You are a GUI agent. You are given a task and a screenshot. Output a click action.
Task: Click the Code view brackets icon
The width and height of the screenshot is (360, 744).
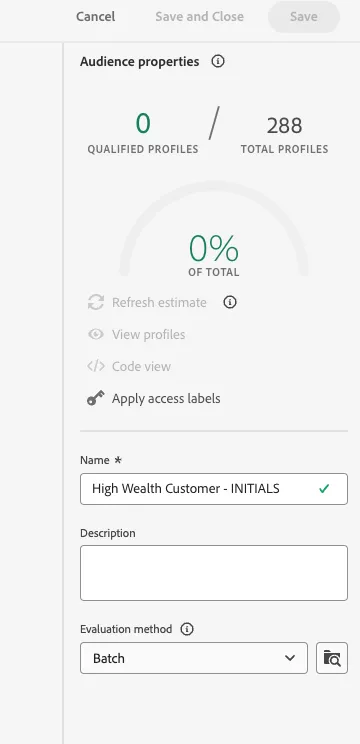click(96, 366)
